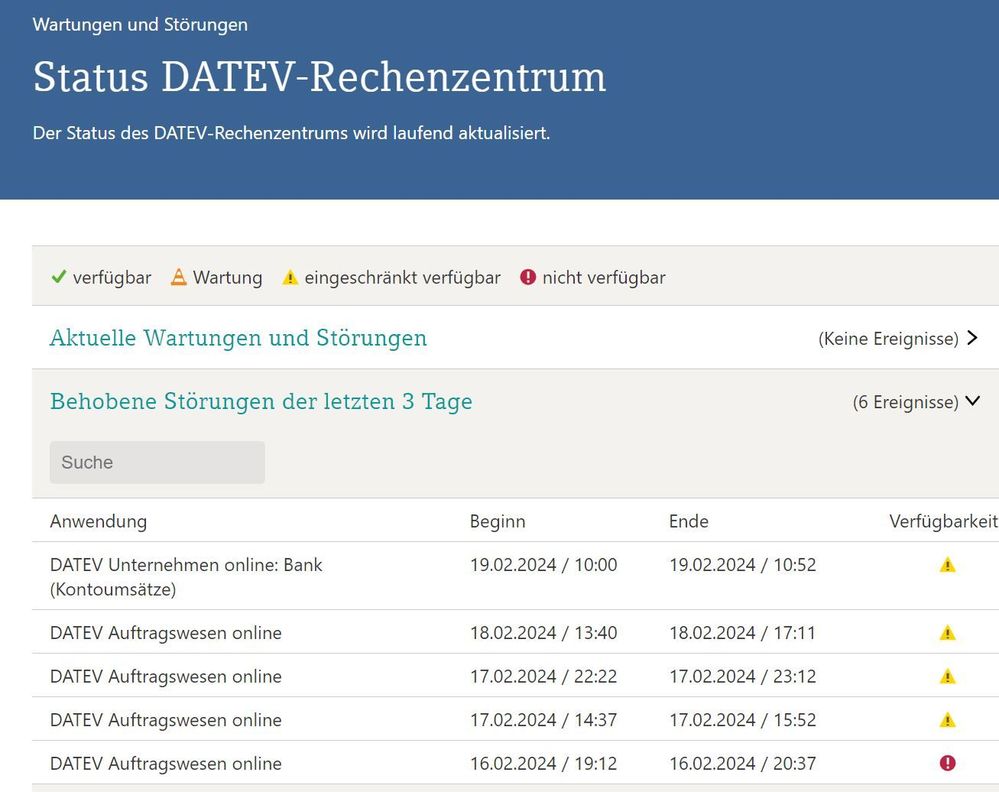Image resolution: width=999 pixels, height=792 pixels.
Task: Click begin time 17.02.2024 / 14:37
Action: (543, 720)
